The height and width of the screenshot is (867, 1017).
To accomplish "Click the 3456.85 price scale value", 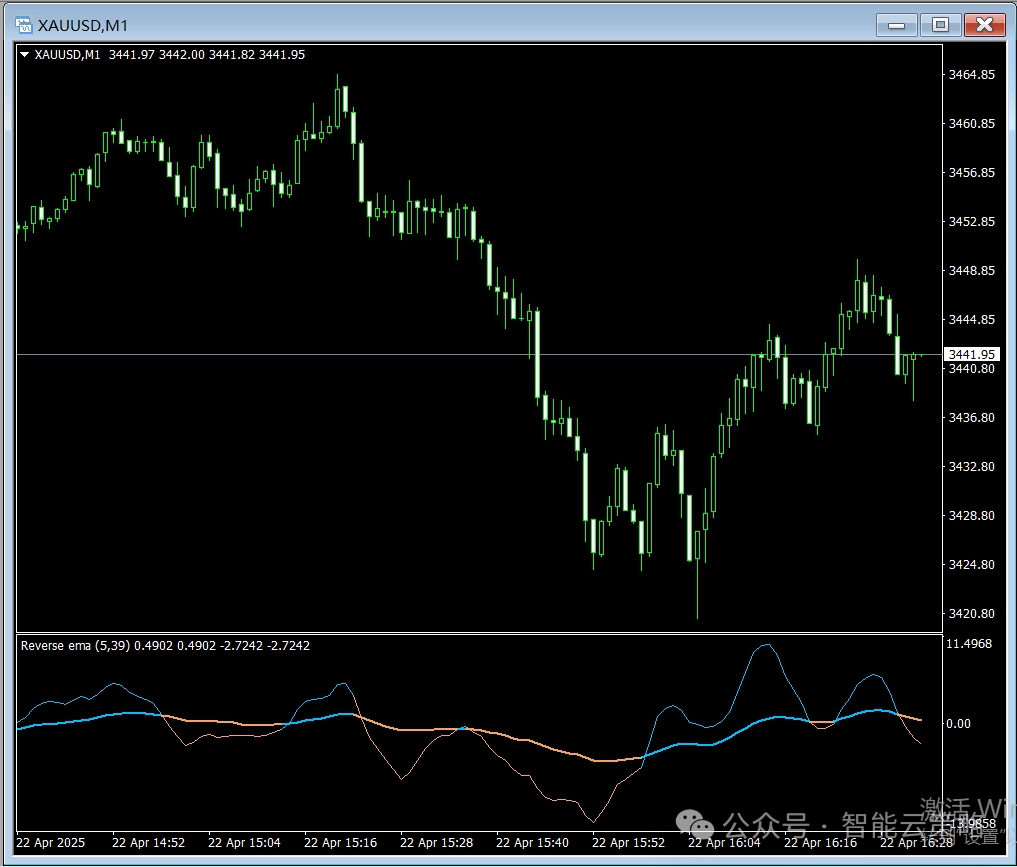I will point(971,172).
